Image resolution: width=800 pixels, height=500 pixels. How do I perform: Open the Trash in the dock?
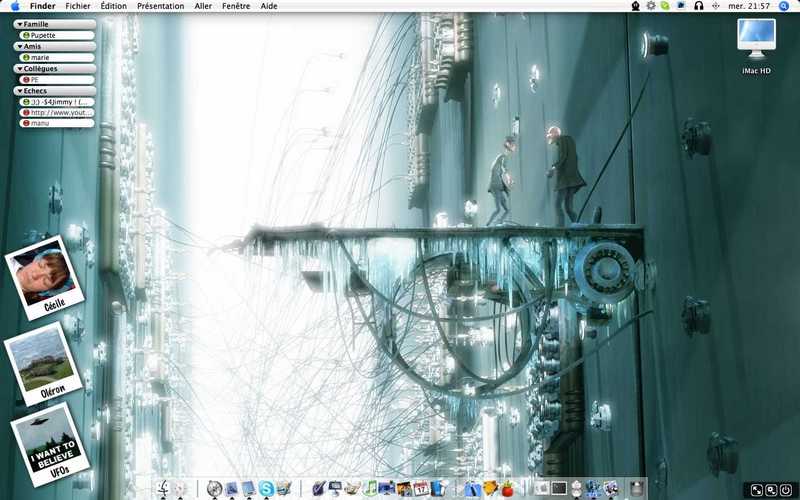(636, 488)
